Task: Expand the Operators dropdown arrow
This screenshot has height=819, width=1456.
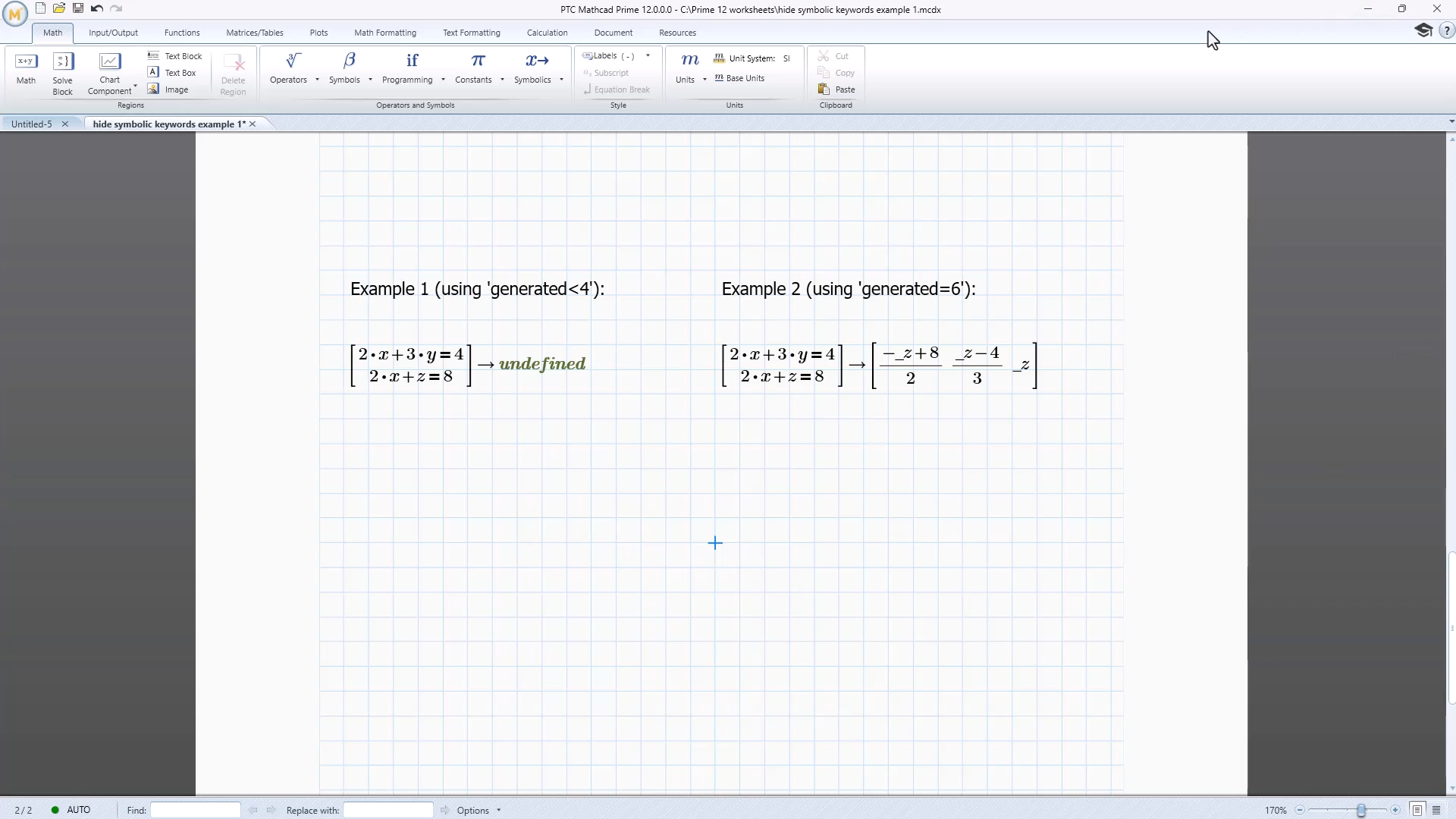Action: (317, 80)
